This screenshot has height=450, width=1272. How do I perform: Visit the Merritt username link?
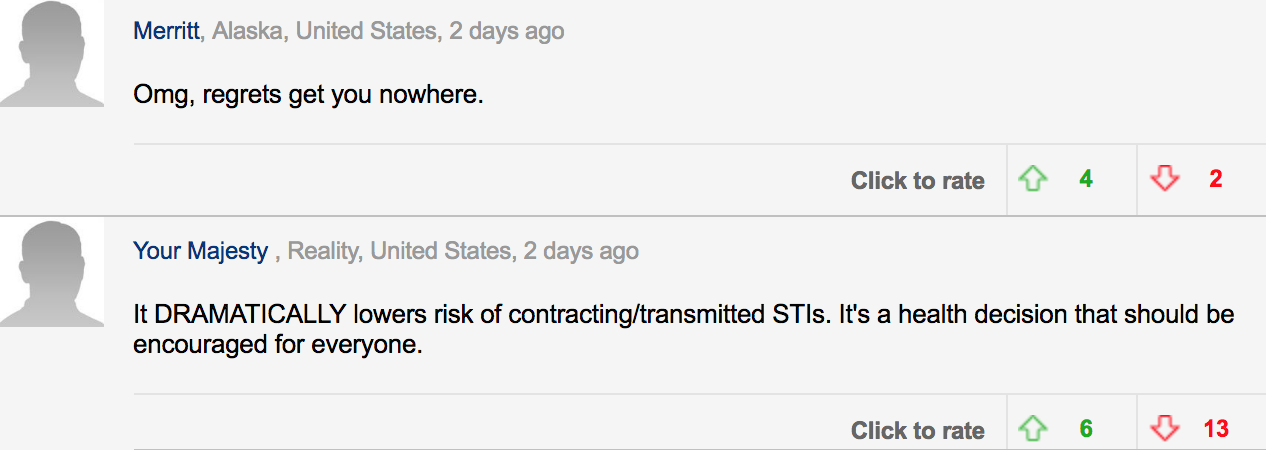point(167,31)
